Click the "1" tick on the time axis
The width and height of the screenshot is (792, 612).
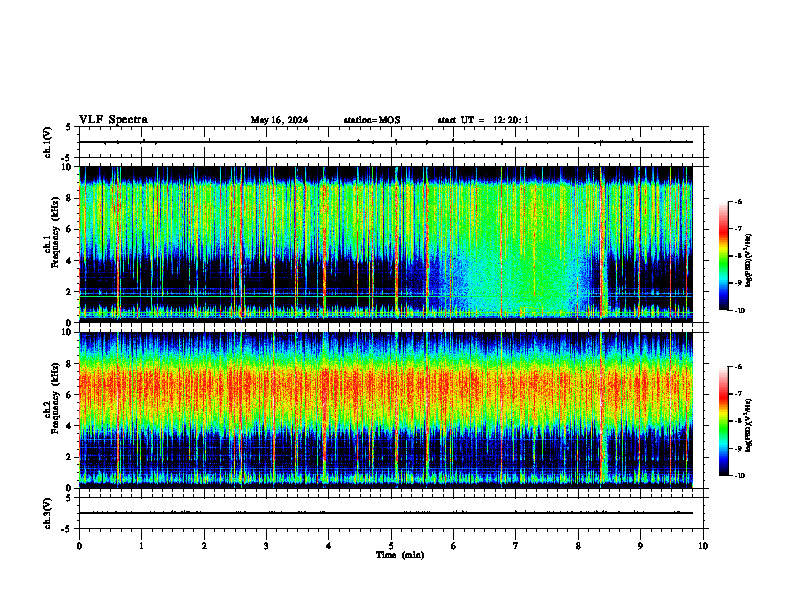[141, 546]
